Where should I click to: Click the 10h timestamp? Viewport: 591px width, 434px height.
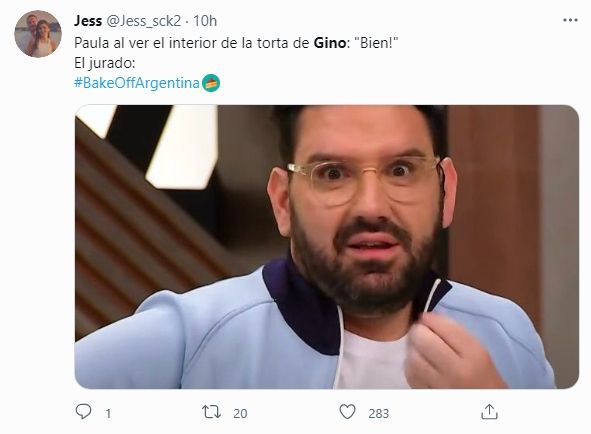205,21
